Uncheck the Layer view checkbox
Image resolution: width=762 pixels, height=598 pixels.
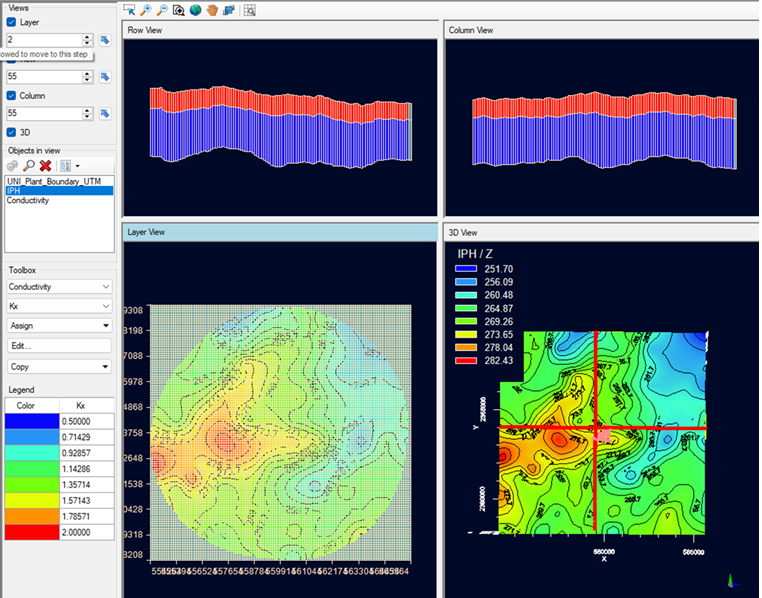click(12, 21)
